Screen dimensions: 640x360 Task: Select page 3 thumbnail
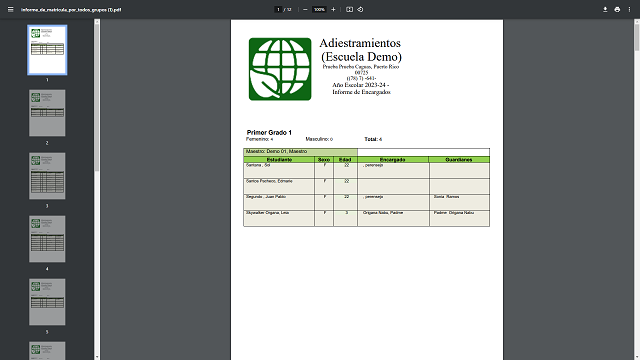(x=47, y=176)
